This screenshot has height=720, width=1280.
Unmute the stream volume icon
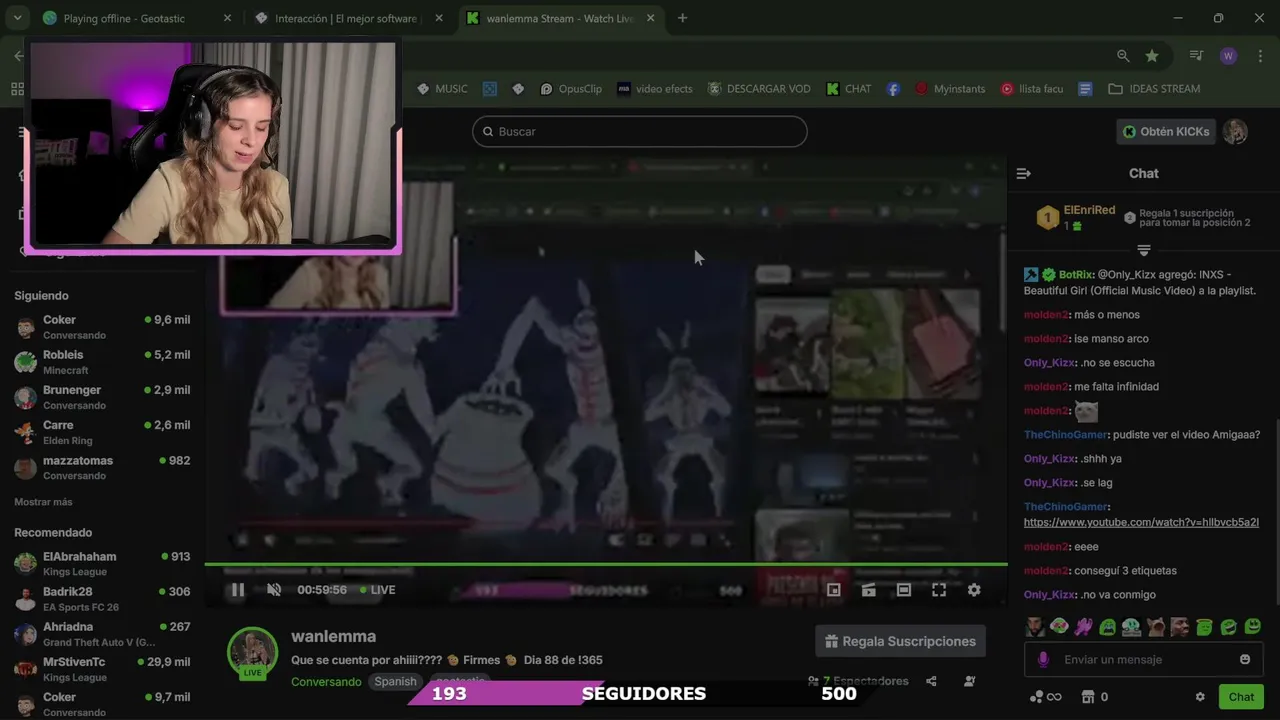273,590
